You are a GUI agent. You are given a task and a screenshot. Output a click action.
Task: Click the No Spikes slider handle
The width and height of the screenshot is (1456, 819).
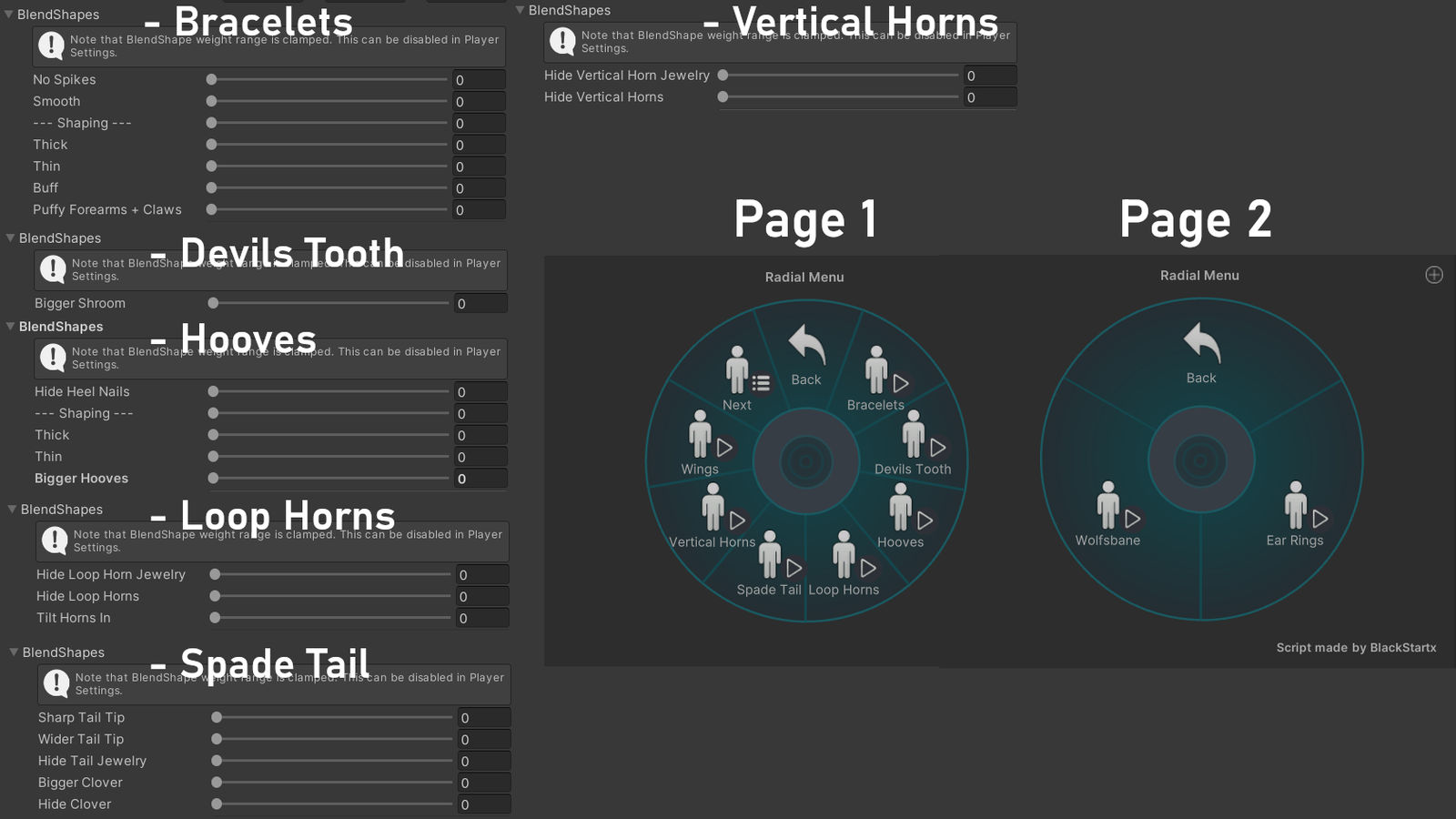pyautogui.click(x=211, y=80)
